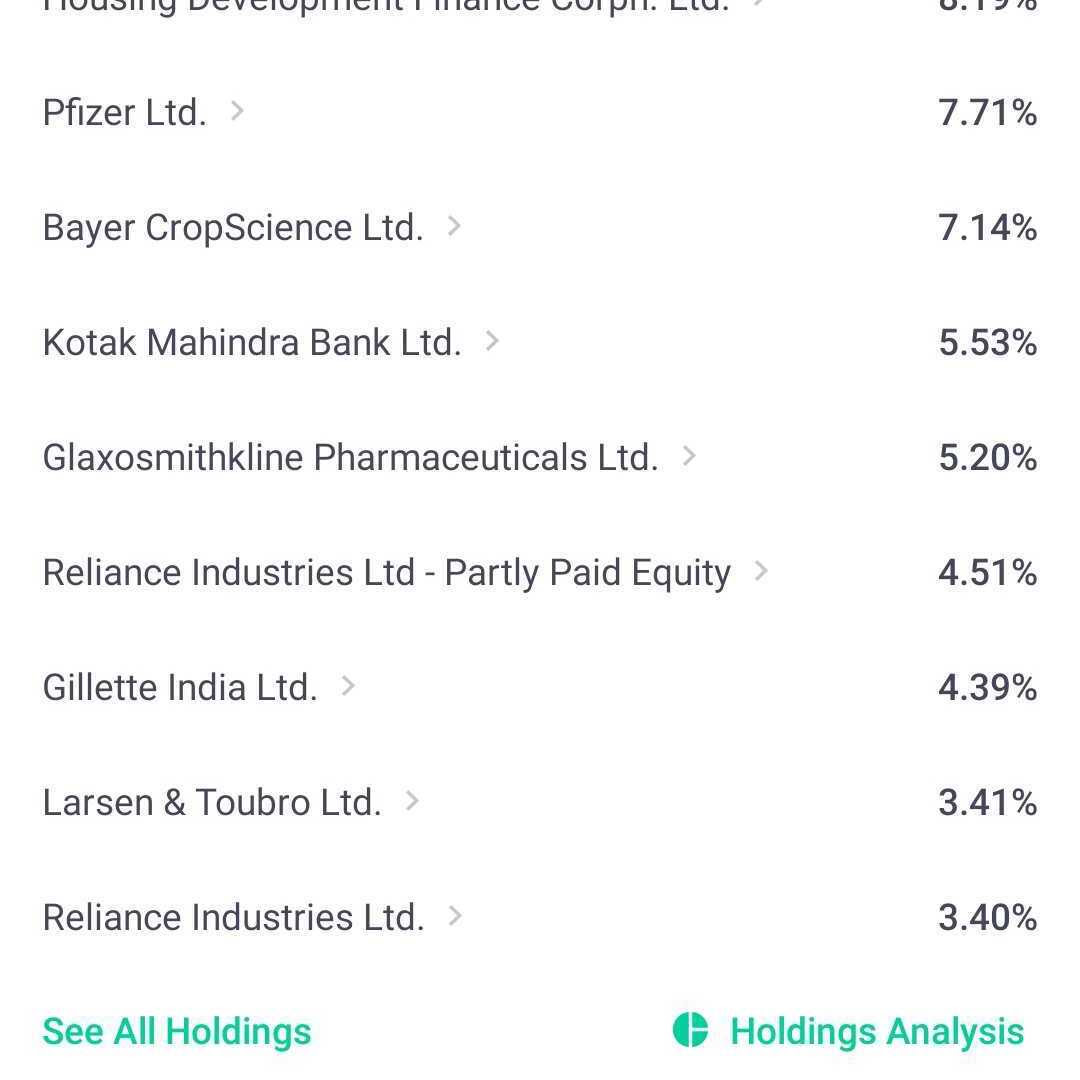Open the chevron beside Reliance Industries Ltd.

coord(455,916)
